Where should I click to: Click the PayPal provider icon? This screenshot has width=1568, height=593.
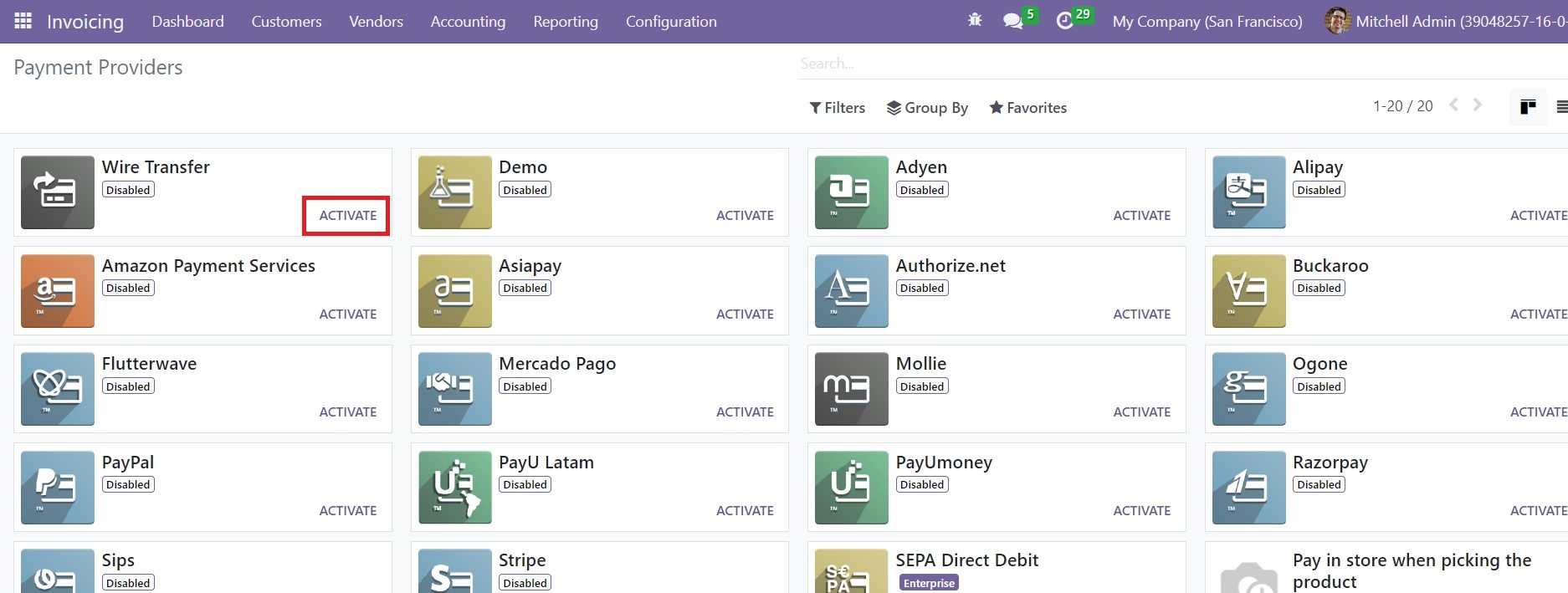pos(58,488)
